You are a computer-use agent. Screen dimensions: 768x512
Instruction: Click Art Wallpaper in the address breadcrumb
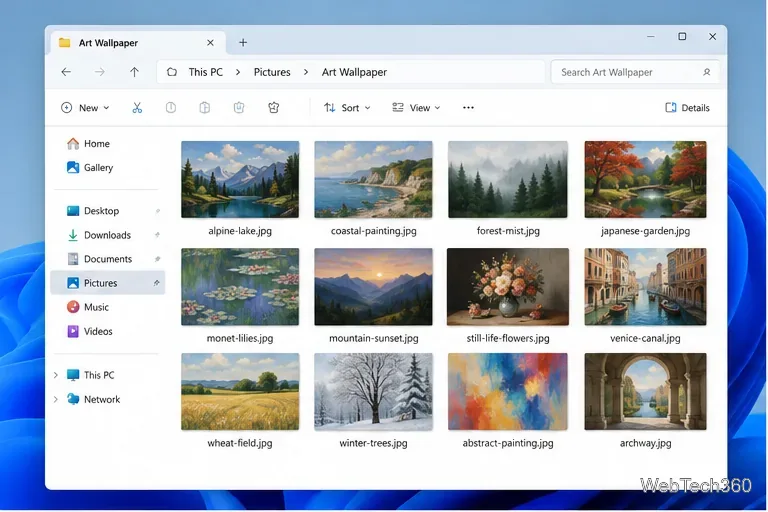(x=354, y=72)
